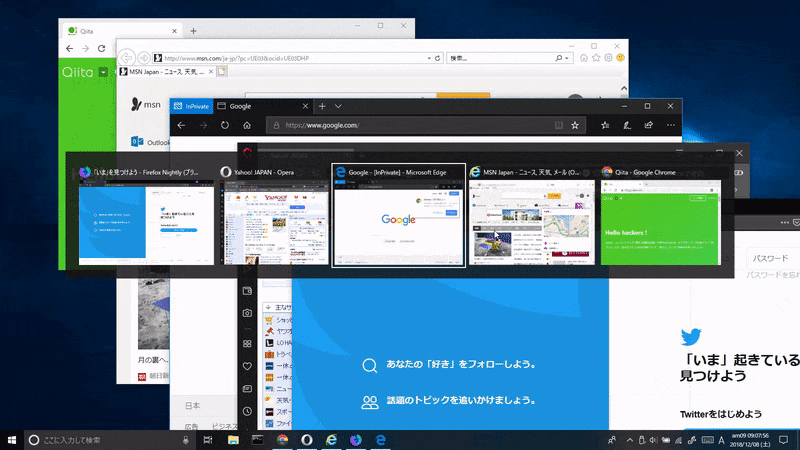Image resolution: width=800 pixels, height=450 pixels.
Task: Add Google page to Edge favorites star
Action: pos(575,125)
